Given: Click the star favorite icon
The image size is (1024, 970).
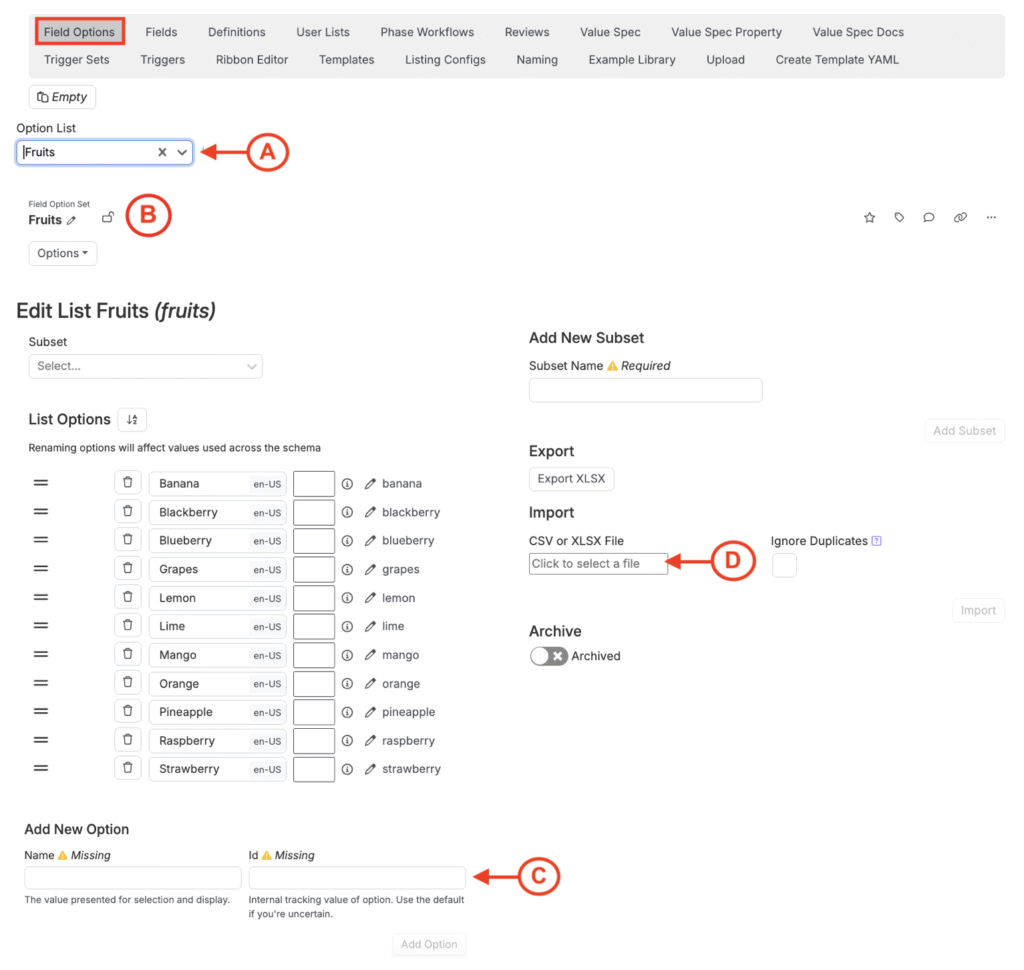Looking at the screenshot, I should tap(869, 217).
